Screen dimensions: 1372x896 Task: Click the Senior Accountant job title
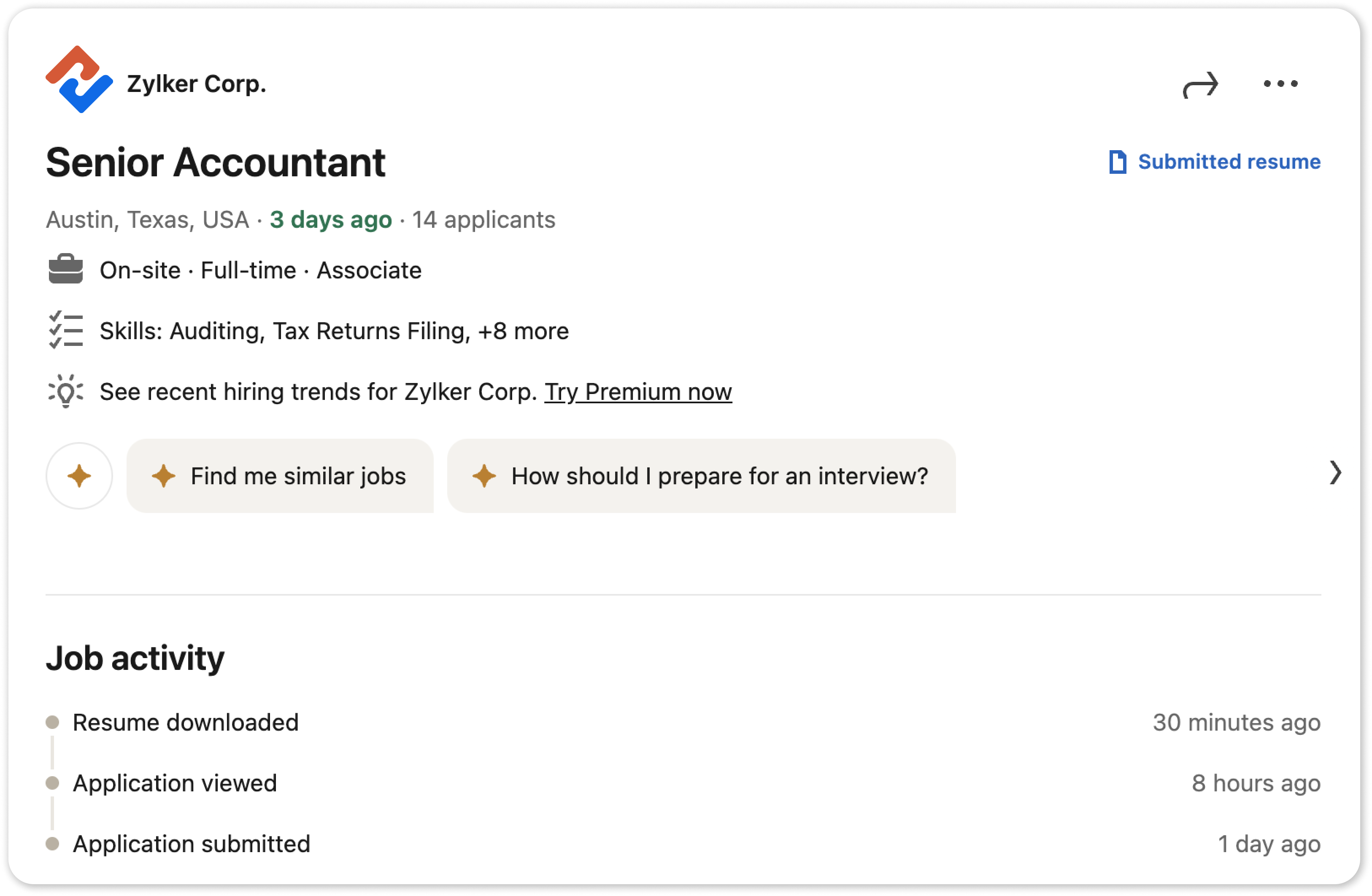point(216,162)
